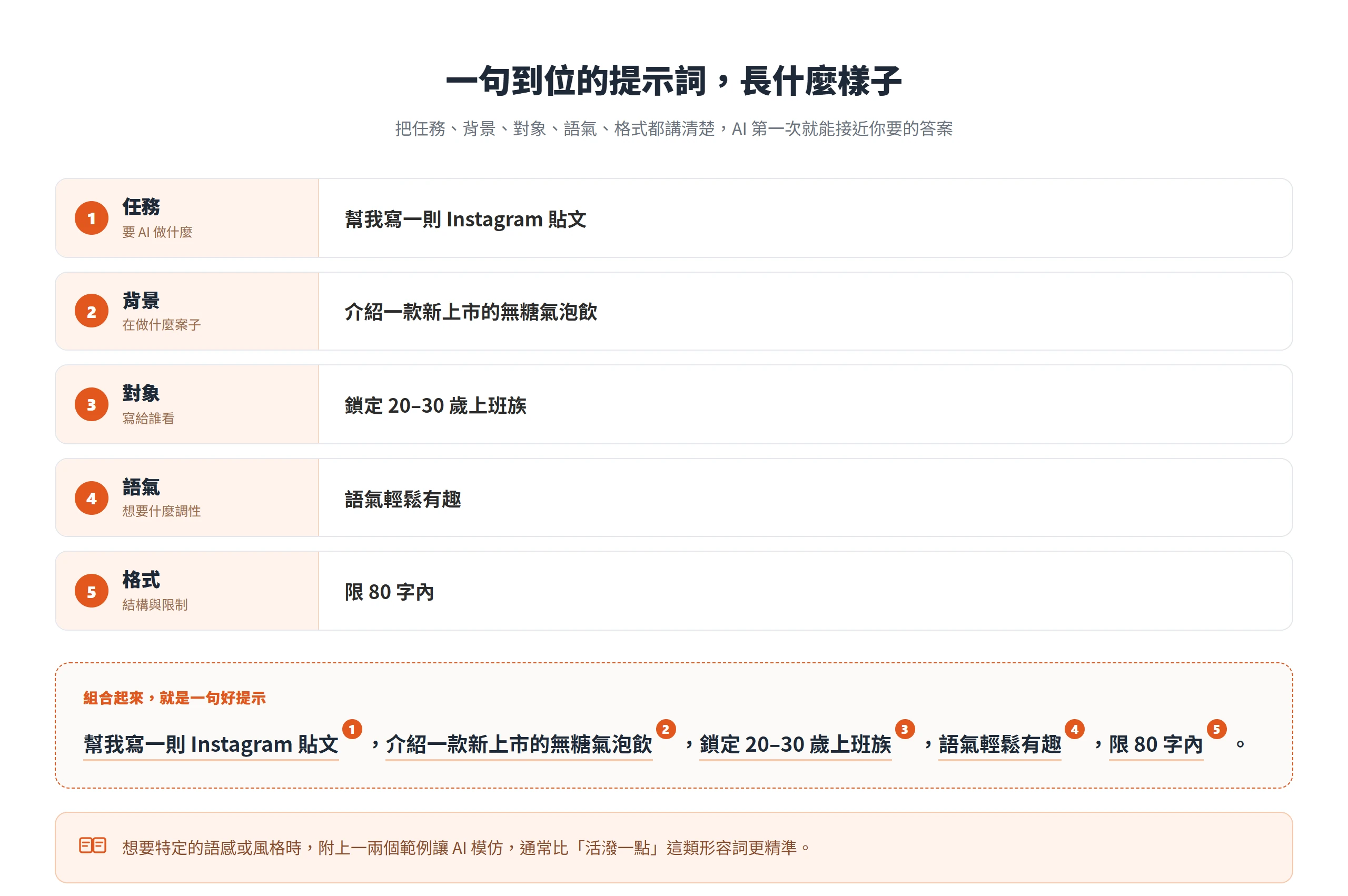Click underlined 鎖定 20–30 歲上班族 in the combined prompt

pos(796,744)
